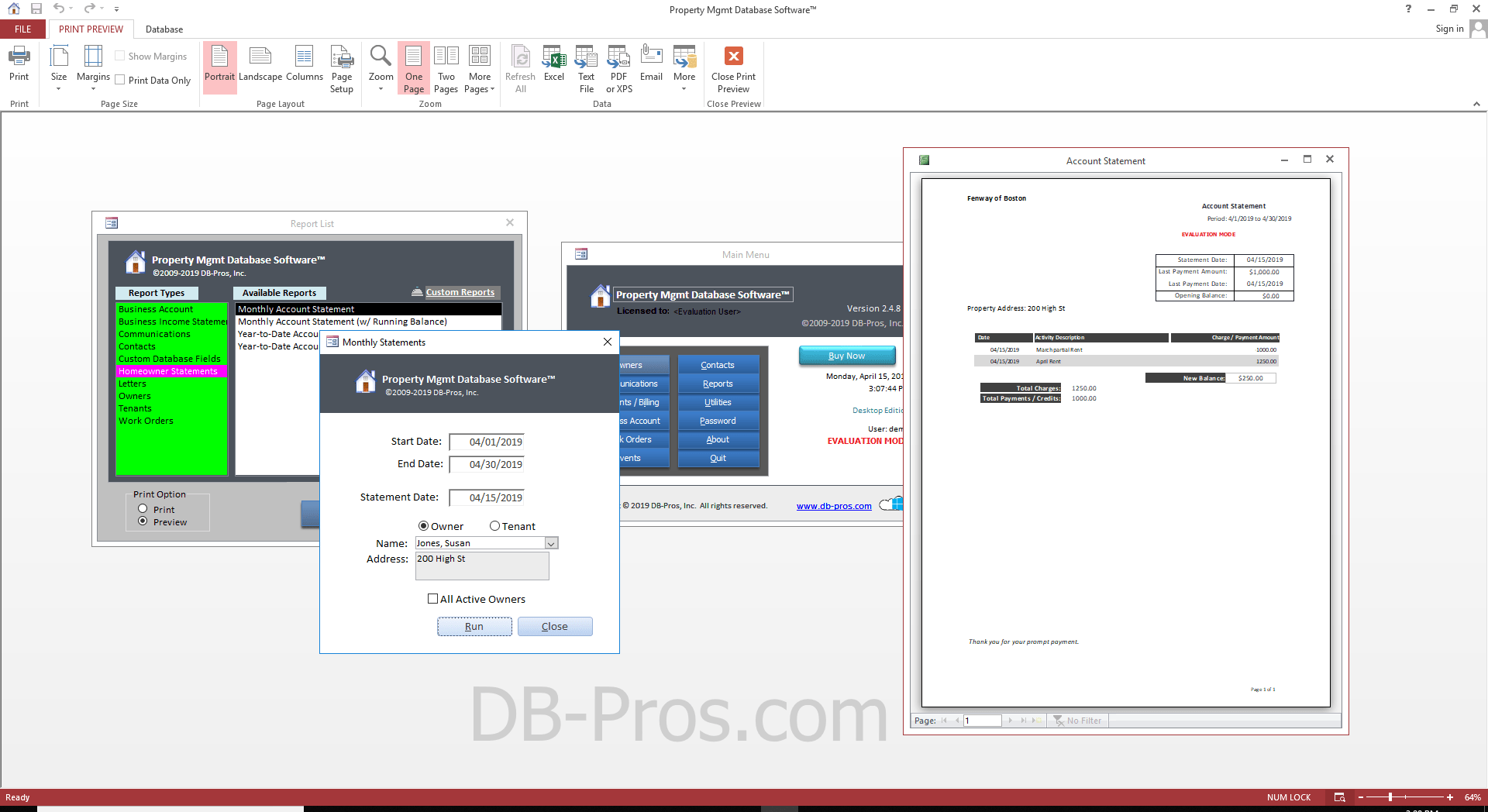Open the Custom Reports link
Image resolution: width=1488 pixels, height=812 pixels.
click(x=460, y=292)
